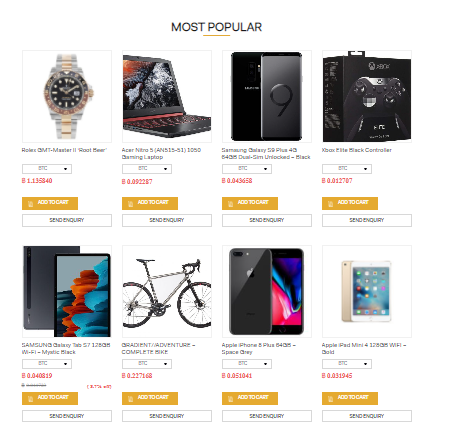Expand currency selector under Xbox Elite Controller
This screenshot has width=459, height=444.
[x=347, y=169]
